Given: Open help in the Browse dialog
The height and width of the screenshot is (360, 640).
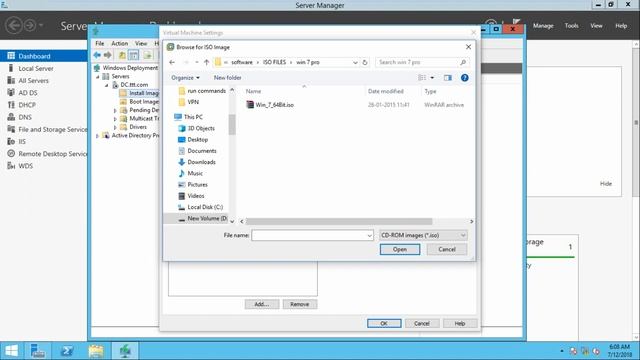Looking at the screenshot, I should point(464,78).
